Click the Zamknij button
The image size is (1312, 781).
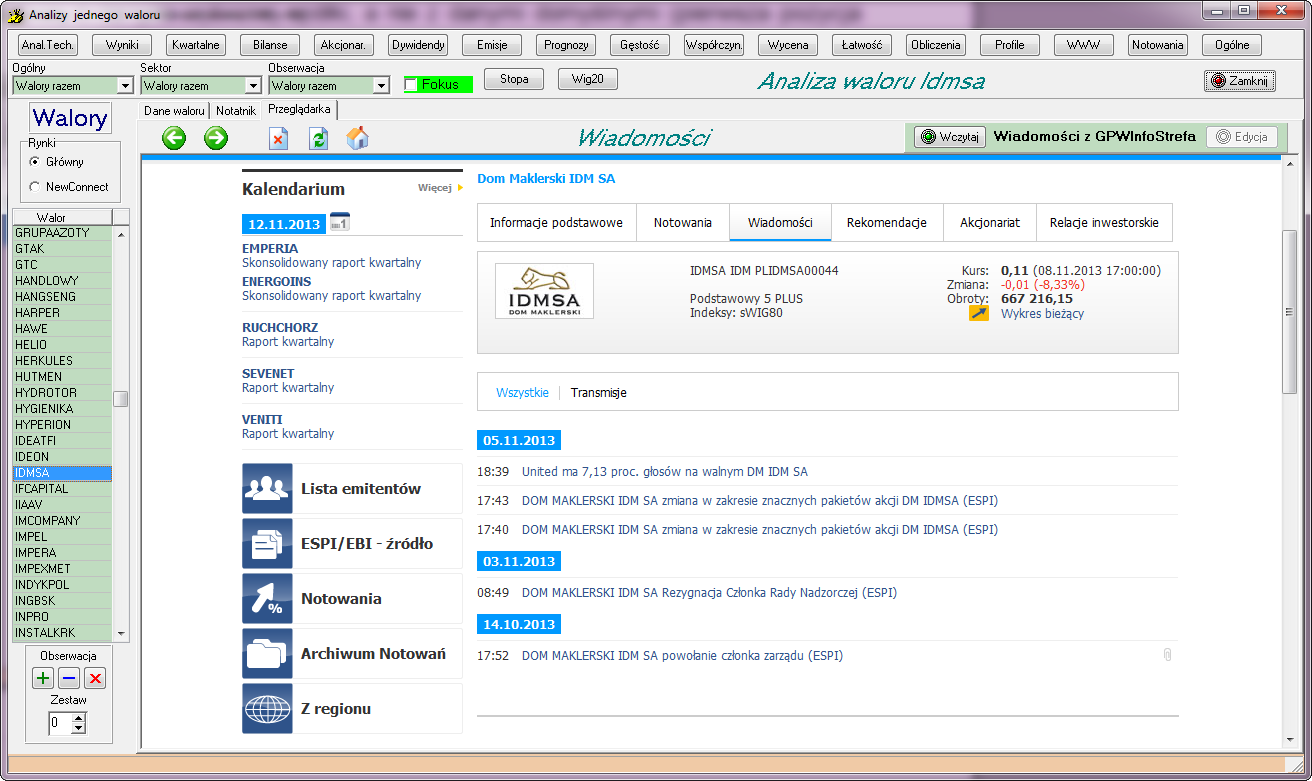tap(1240, 81)
